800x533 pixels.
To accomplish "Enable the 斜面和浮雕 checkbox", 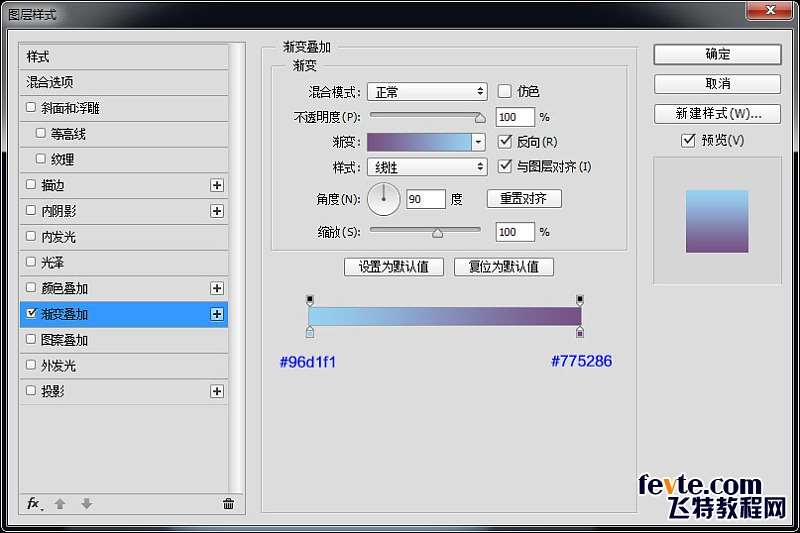I will 31,107.
